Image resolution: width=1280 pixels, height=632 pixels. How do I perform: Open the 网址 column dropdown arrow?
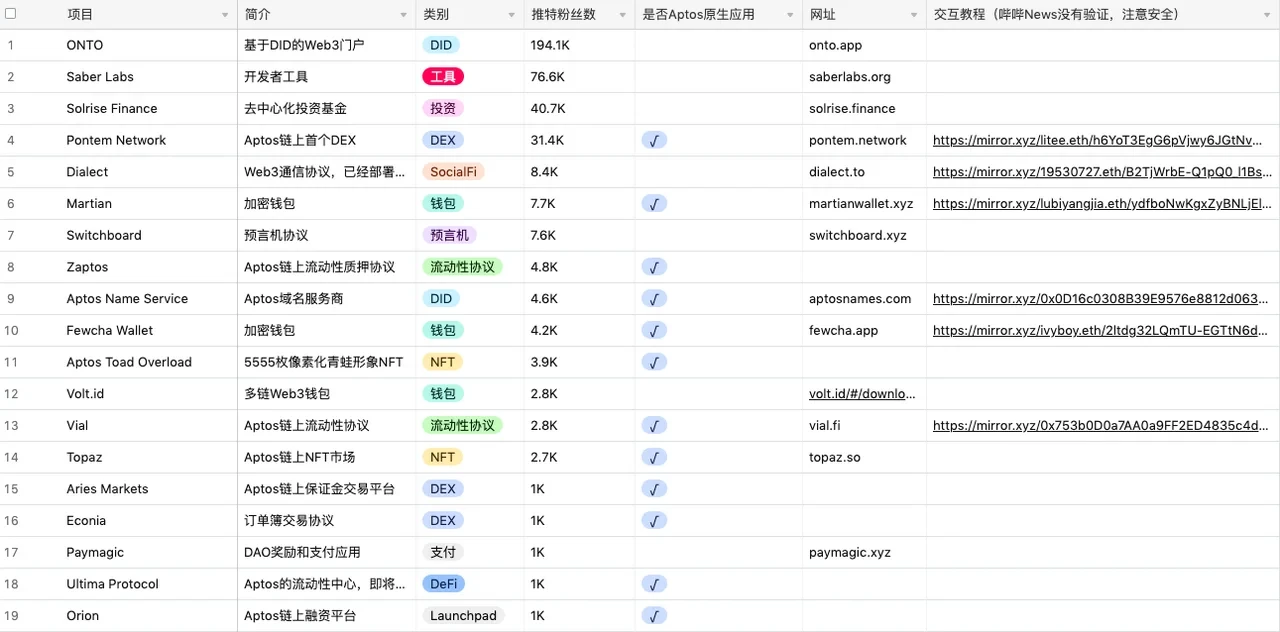914,15
